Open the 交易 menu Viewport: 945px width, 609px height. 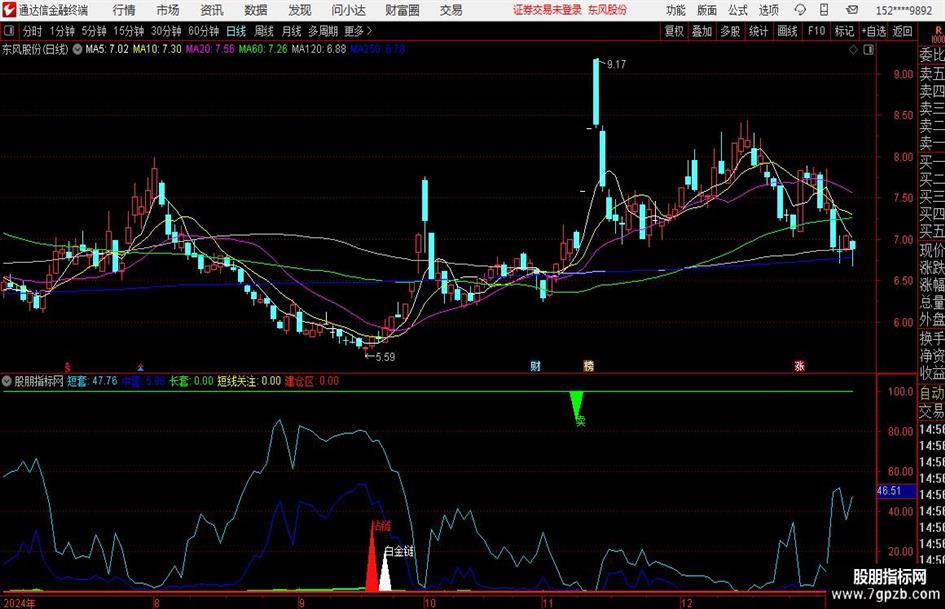point(451,10)
